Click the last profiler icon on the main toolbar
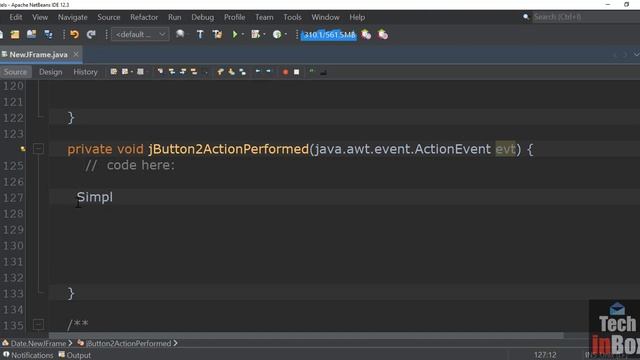The width and height of the screenshot is (640, 360). [x=383, y=35]
